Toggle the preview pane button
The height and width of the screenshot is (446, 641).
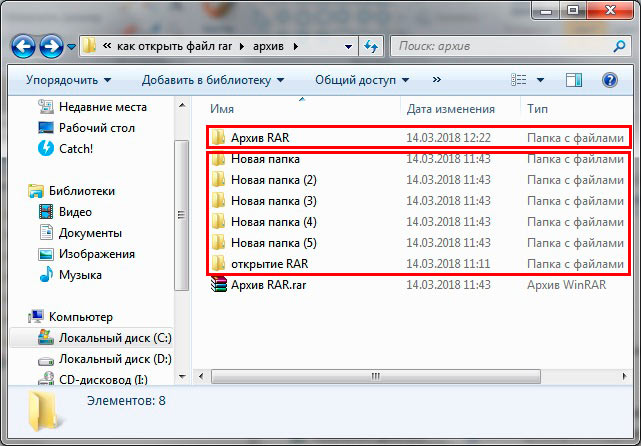574,80
